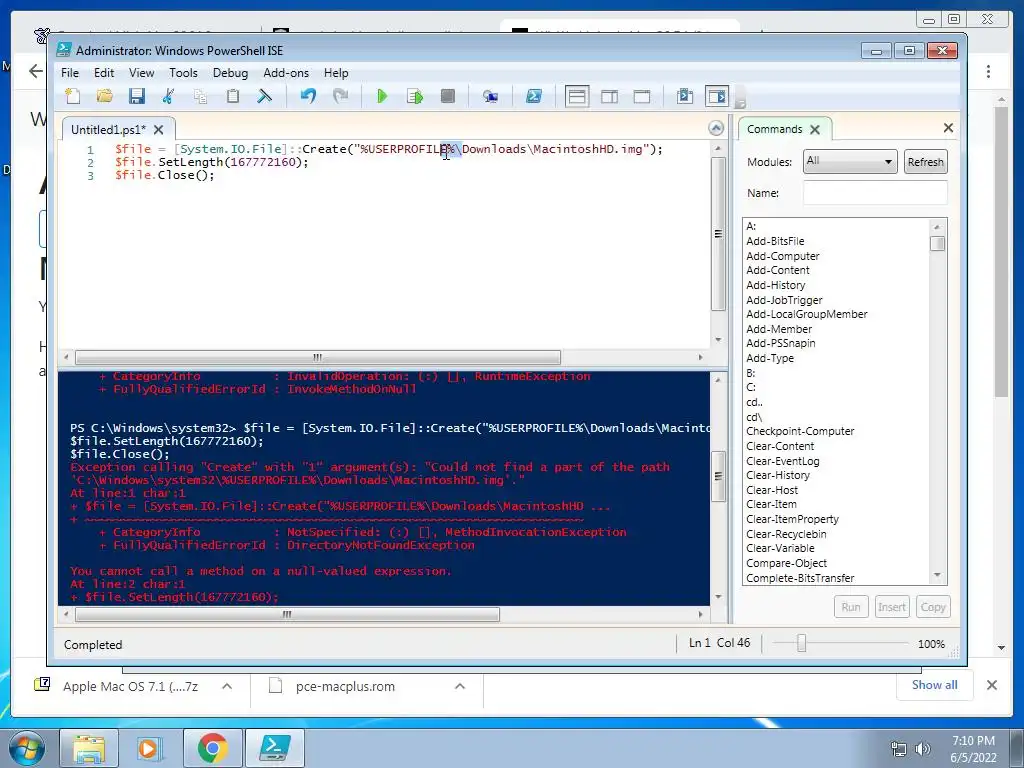Click the script pane horizontal scrollbar
The image size is (1024, 768).
318,357
